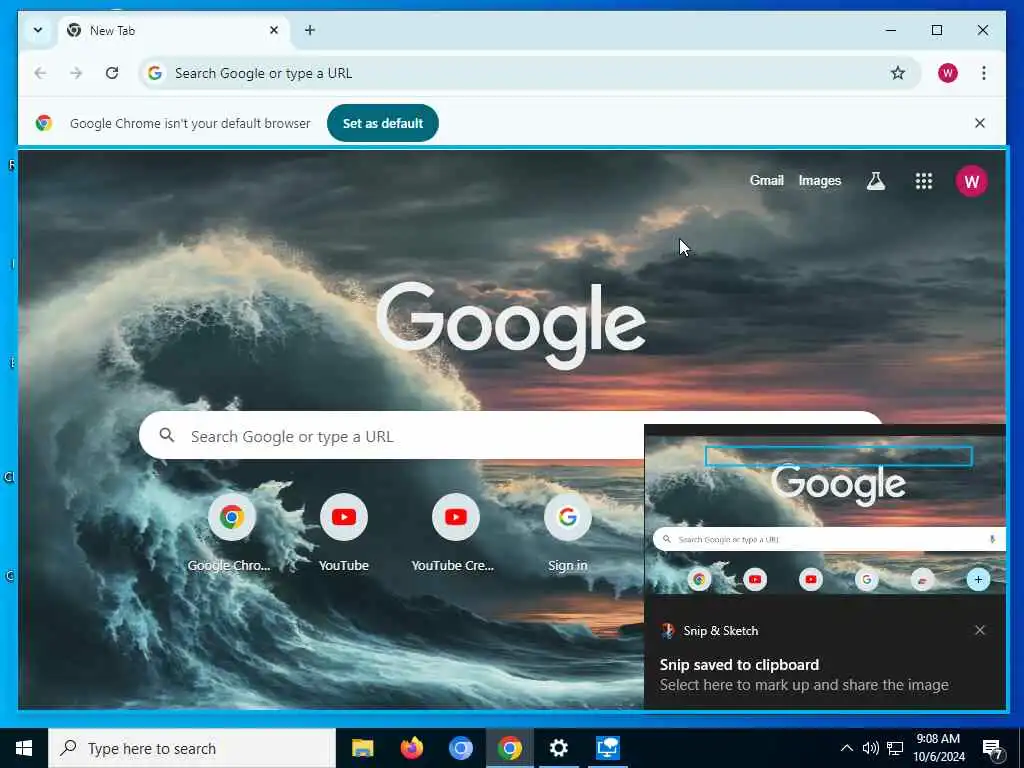The height and width of the screenshot is (768, 1024).
Task: Maximize the Chrome window
Action: (936, 30)
